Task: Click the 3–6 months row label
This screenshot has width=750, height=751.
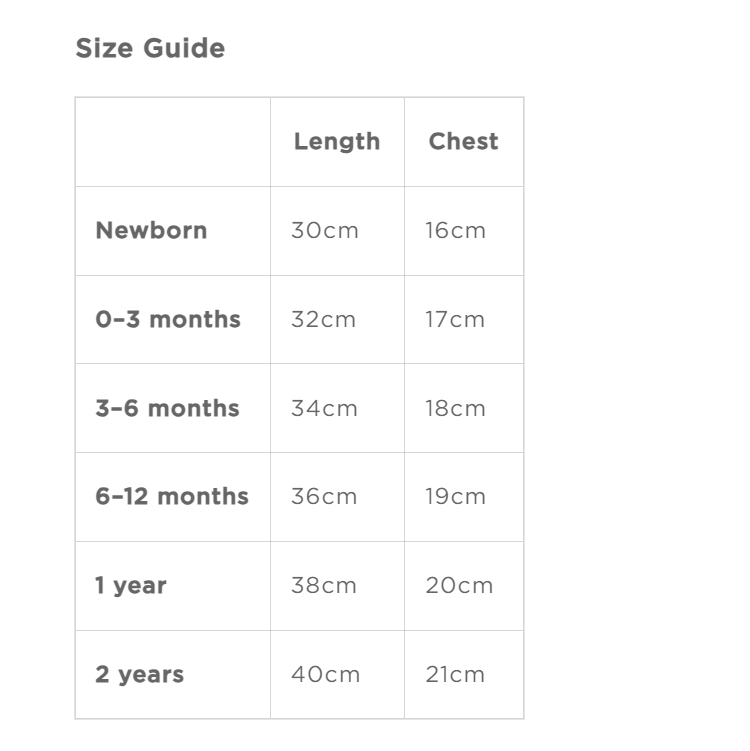Action: click(x=167, y=408)
